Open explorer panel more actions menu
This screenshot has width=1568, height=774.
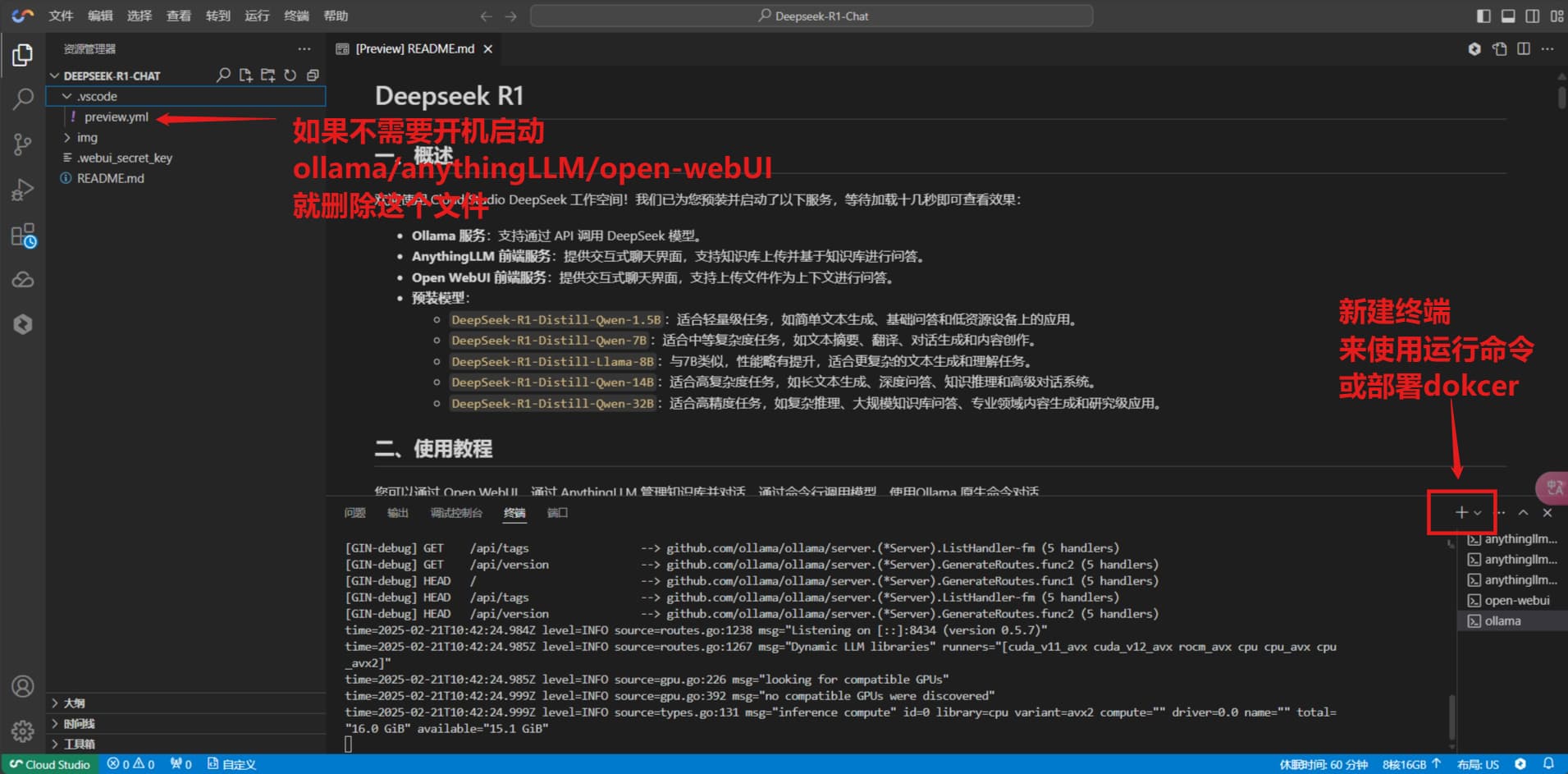coord(304,49)
